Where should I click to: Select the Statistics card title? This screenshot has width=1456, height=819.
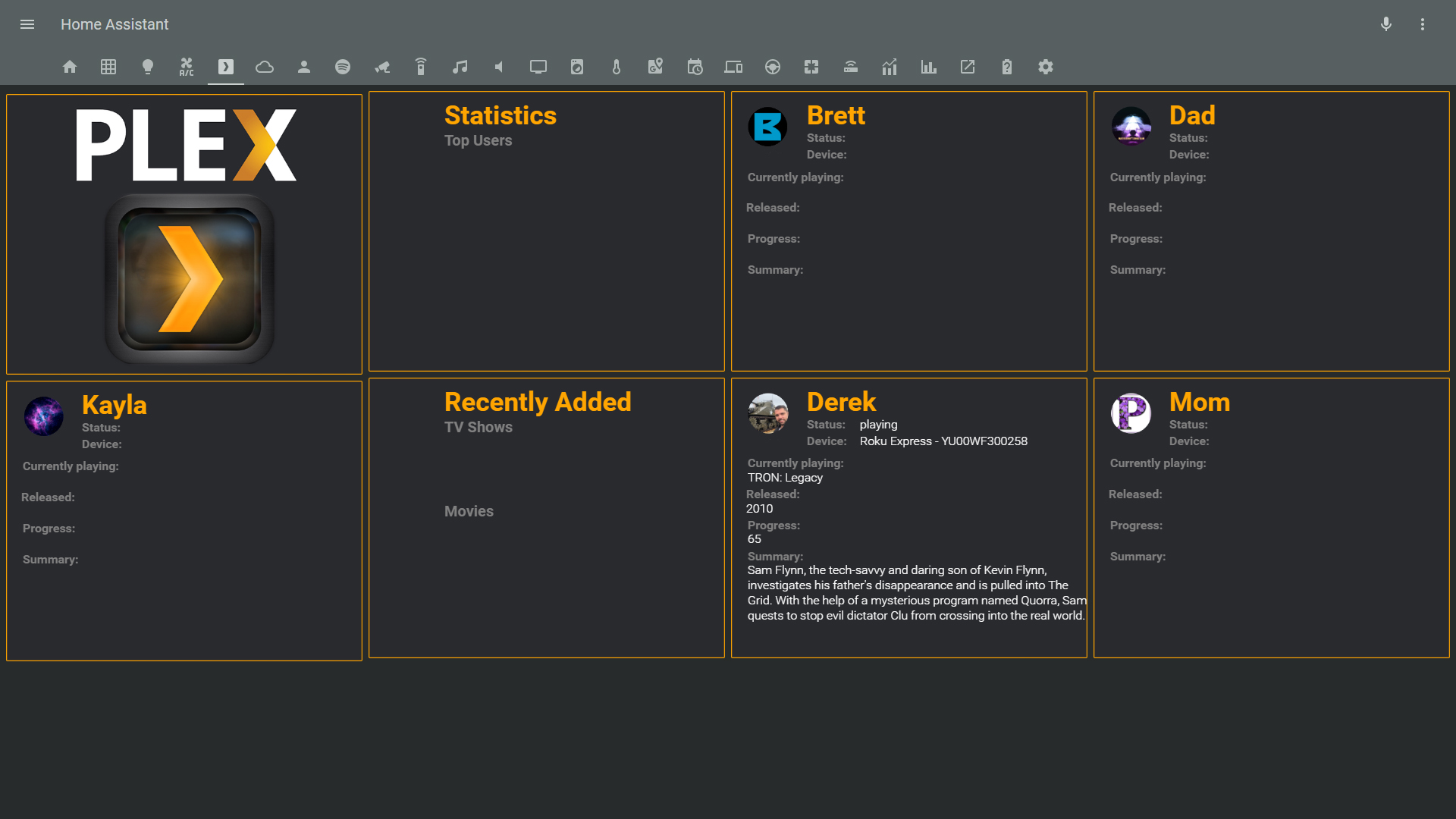[500, 115]
